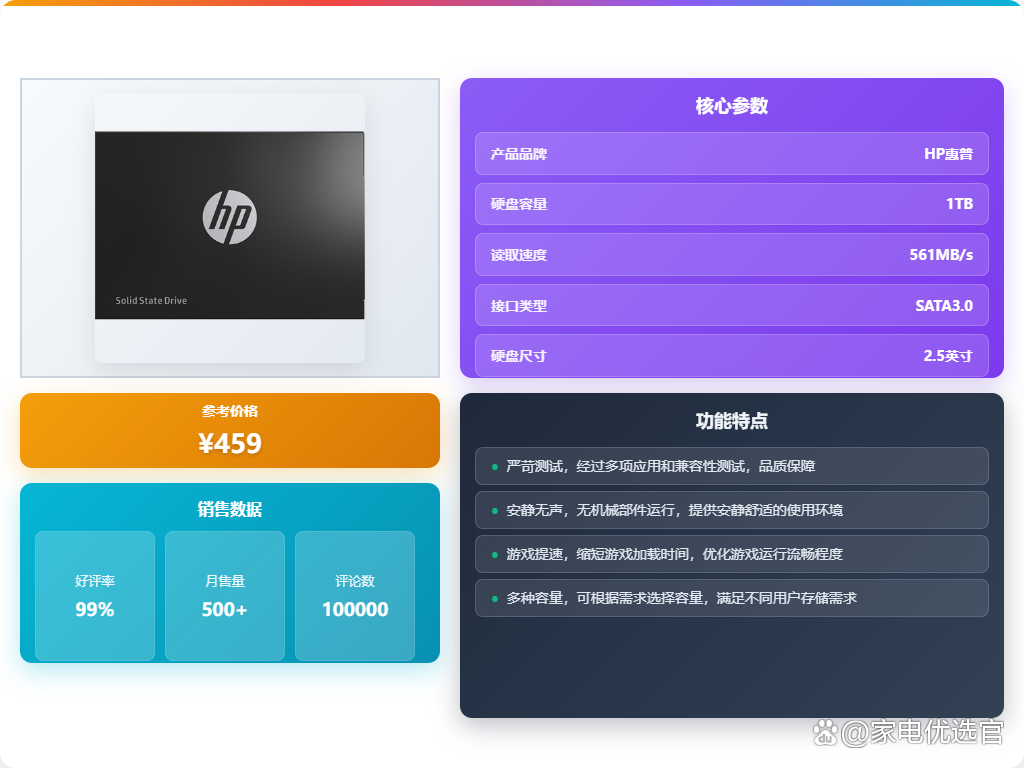This screenshot has width=1024, height=768.
Task: Click the HP logo on the SSD
Action: [x=230, y=217]
